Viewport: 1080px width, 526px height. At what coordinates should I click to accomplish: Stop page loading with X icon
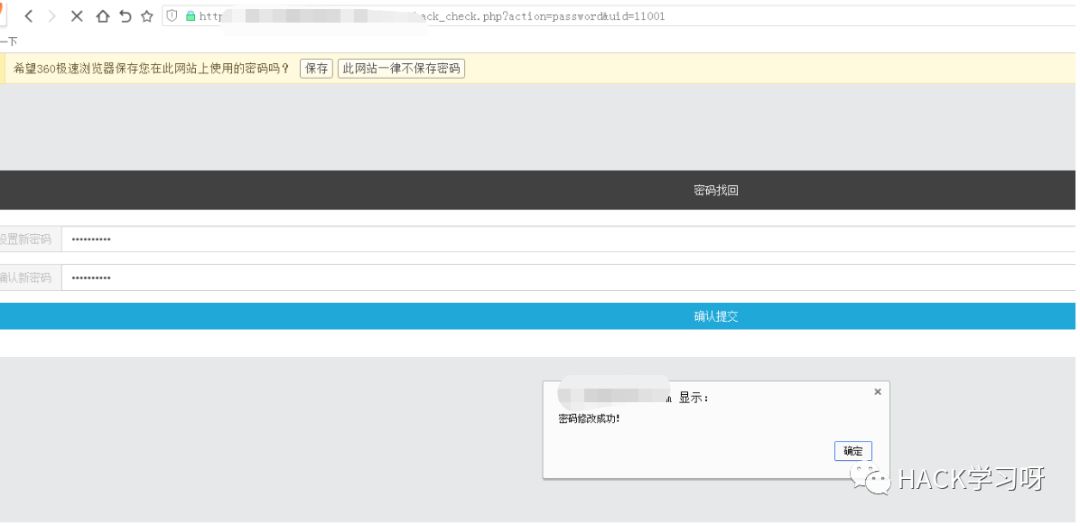click(x=77, y=17)
